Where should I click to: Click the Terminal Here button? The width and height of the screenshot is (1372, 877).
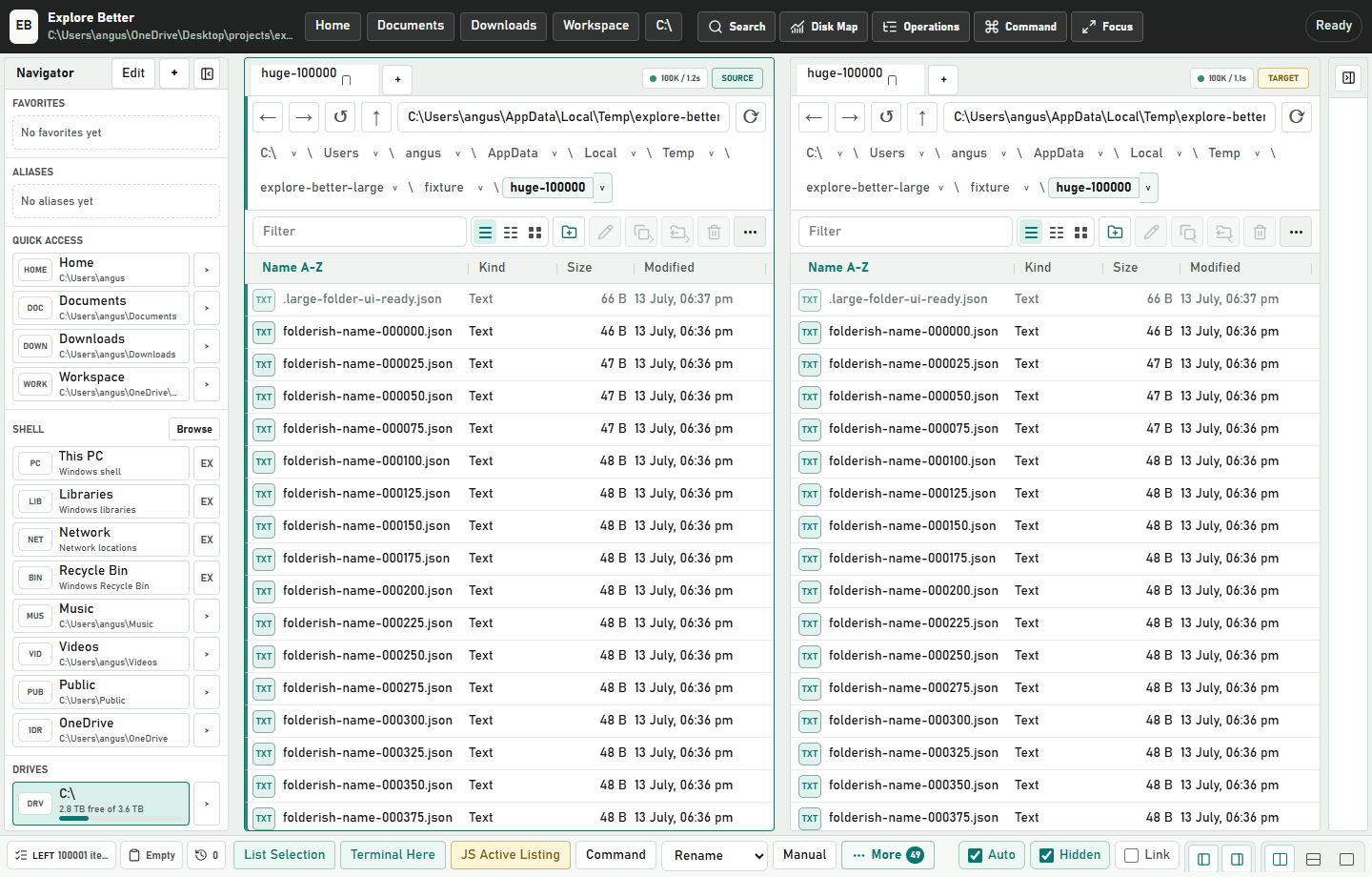(393, 855)
